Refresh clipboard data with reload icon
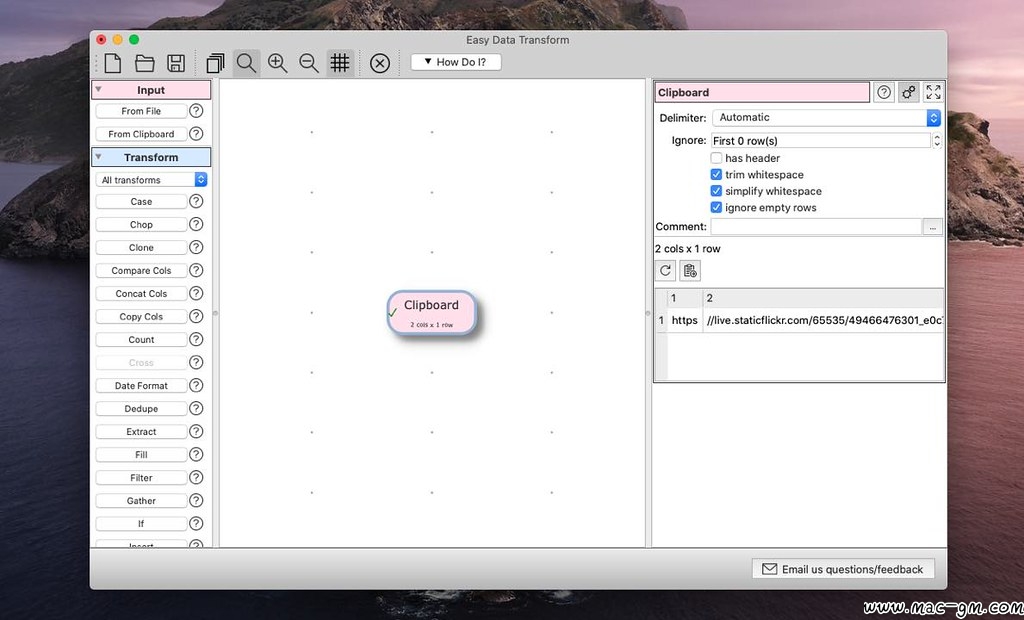The height and width of the screenshot is (620, 1024). [x=665, y=270]
